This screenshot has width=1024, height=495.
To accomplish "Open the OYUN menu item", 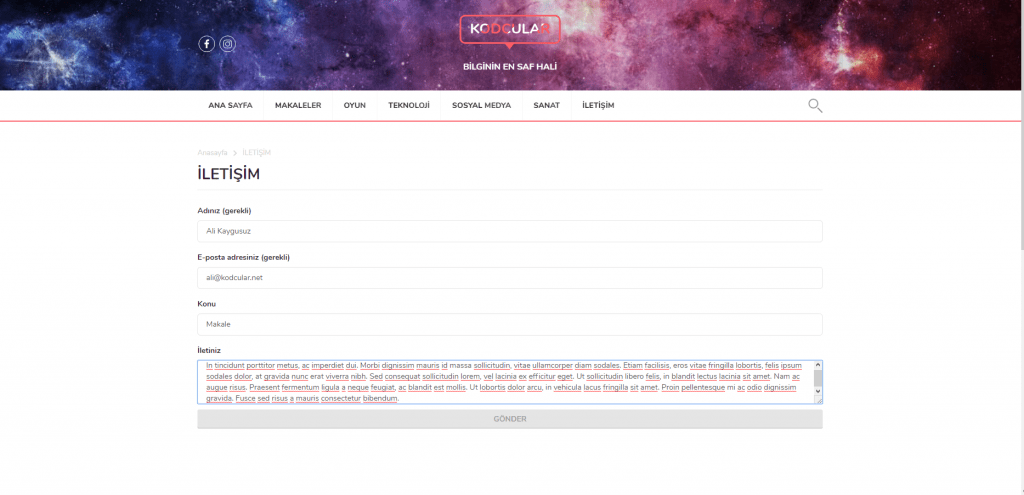I will click(x=355, y=105).
